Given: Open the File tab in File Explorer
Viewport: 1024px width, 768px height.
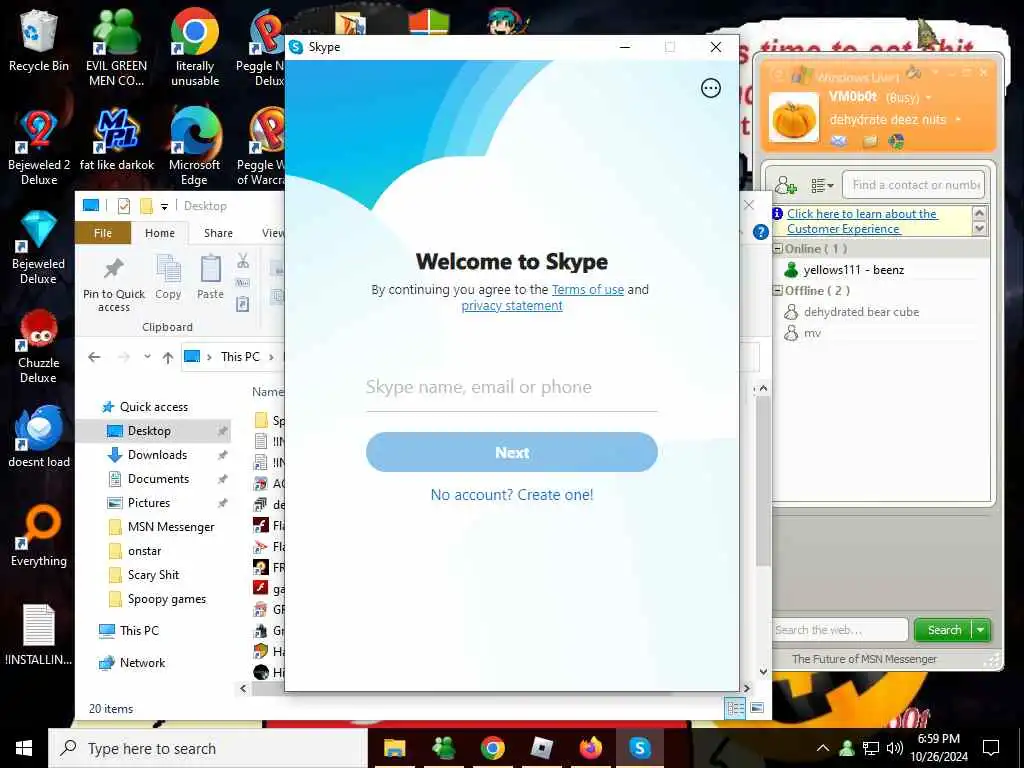Looking at the screenshot, I should pos(103,233).
